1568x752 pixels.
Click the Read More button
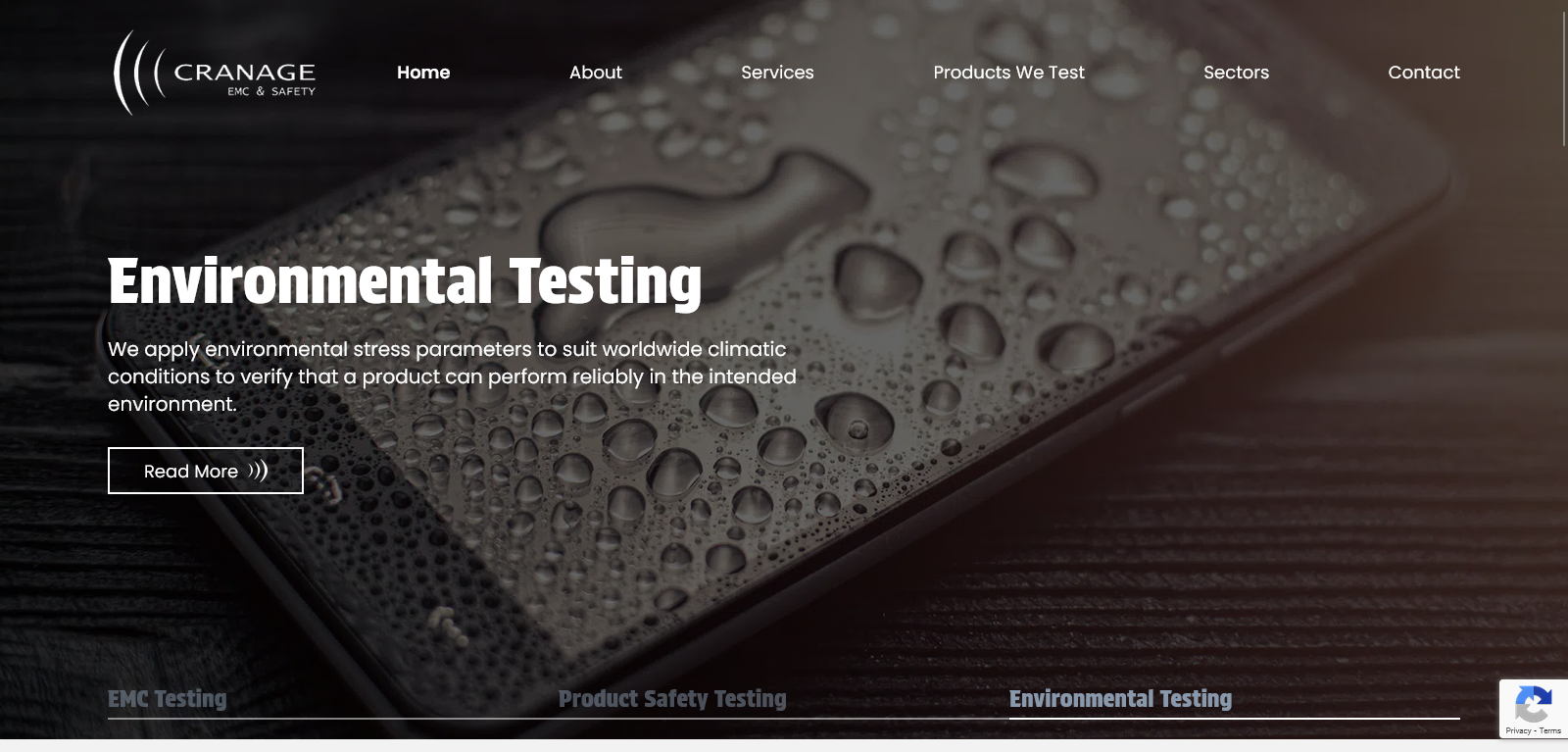point(206,471)
